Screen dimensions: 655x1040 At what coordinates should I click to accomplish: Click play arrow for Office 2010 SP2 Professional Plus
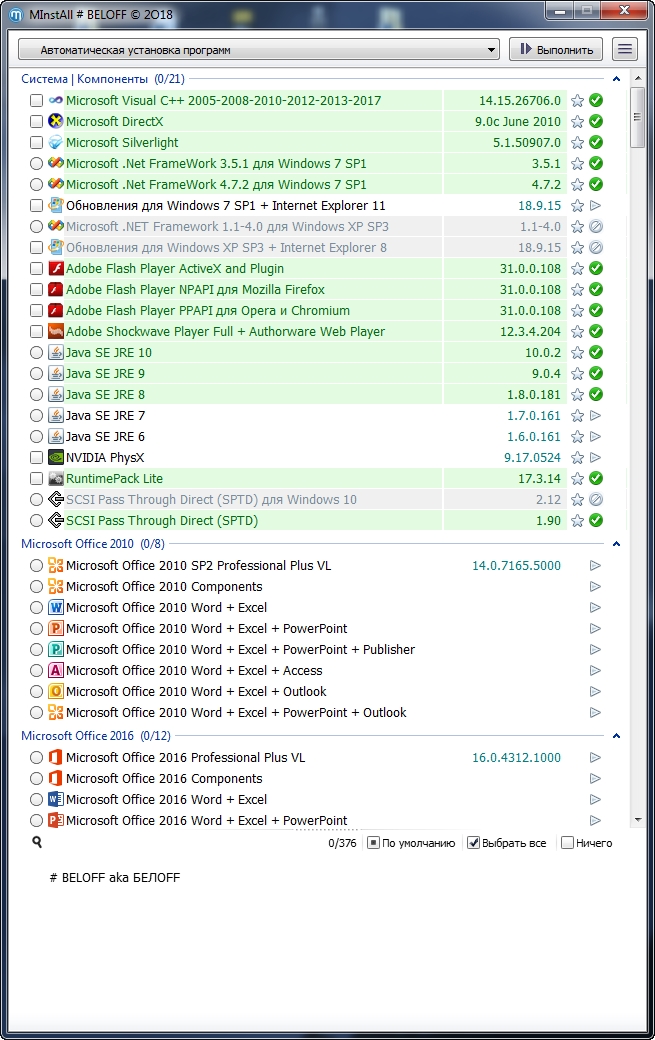pyautogui.click(x=595, y=566)
